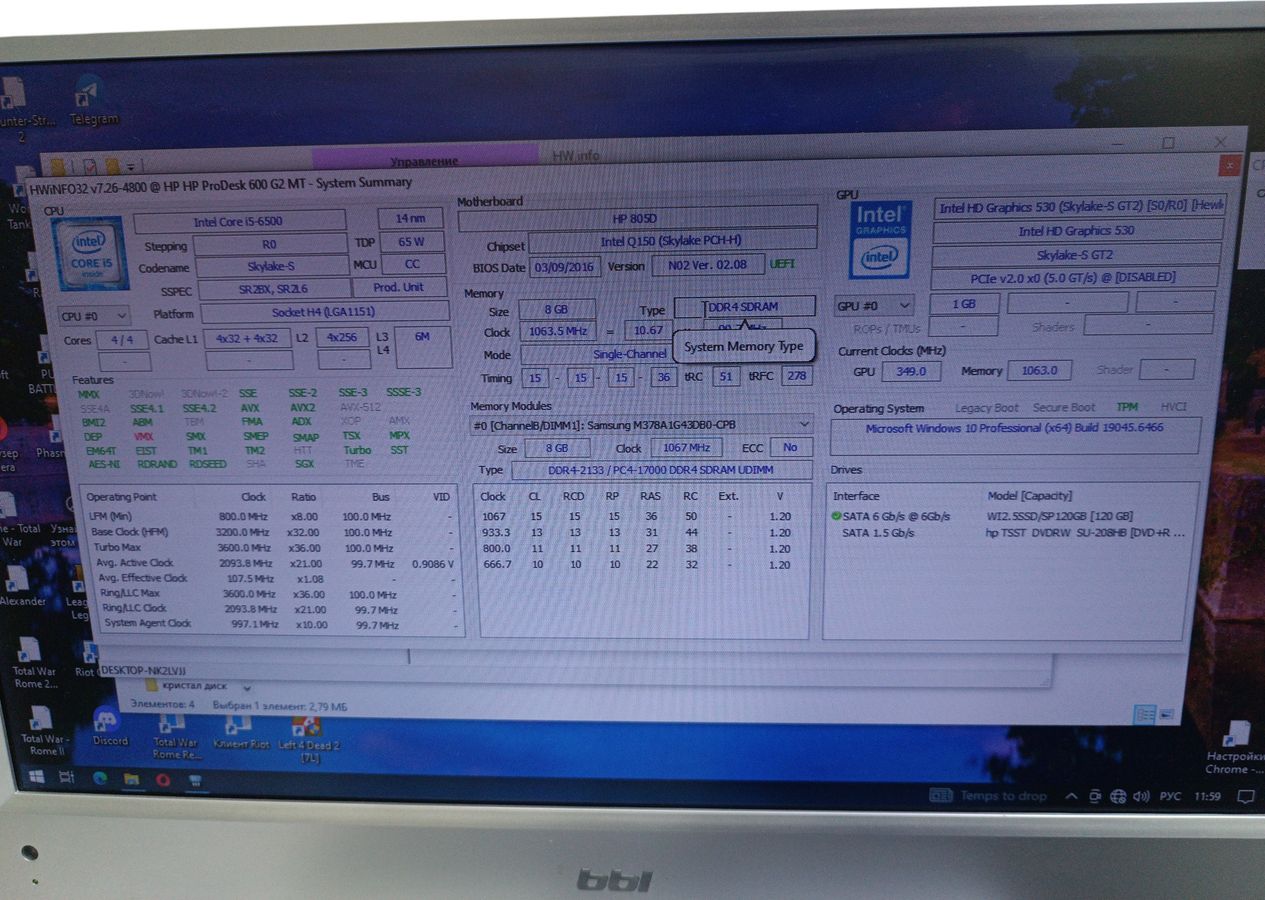Select the SATA 6 Gb/s drive entry
Viewport: 1265px width, 900px height.
[x=895, y=516]
